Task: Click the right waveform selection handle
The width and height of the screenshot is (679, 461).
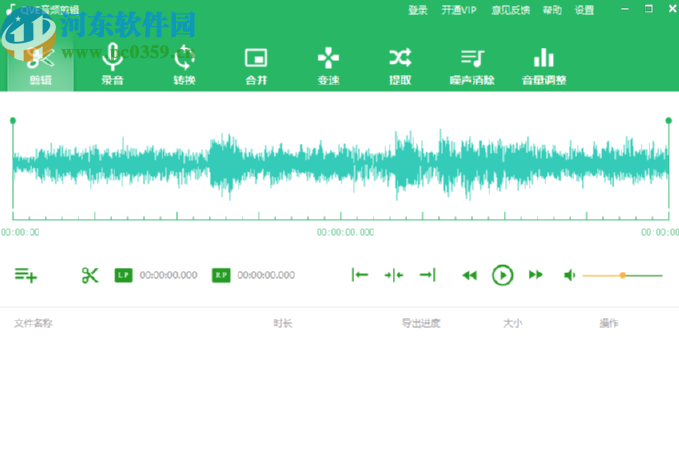Action: click(x=669, y=120)
